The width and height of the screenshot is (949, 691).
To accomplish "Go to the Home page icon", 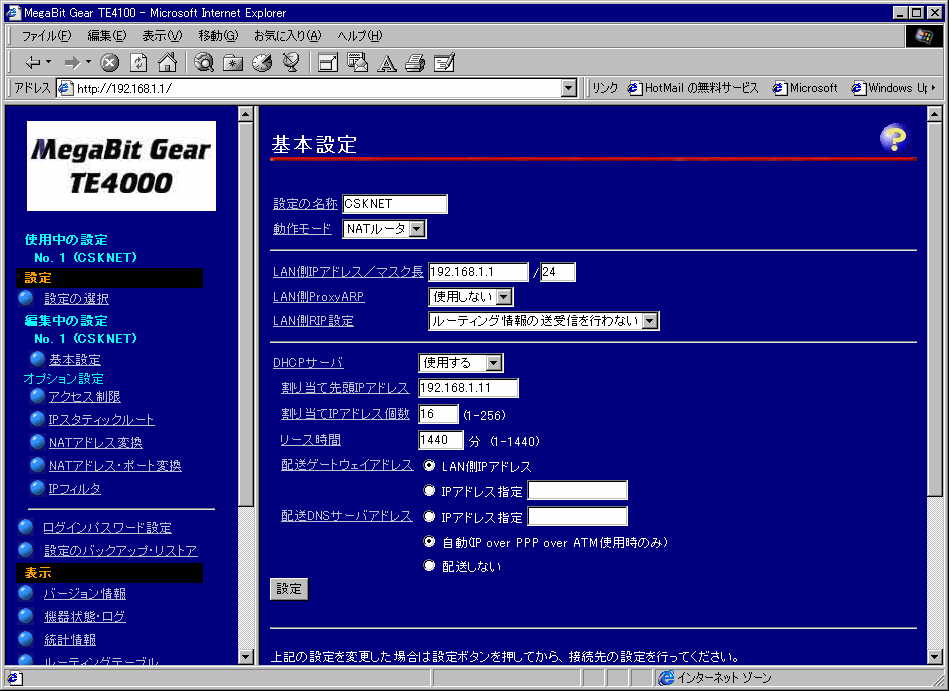I will coord(168,62).
